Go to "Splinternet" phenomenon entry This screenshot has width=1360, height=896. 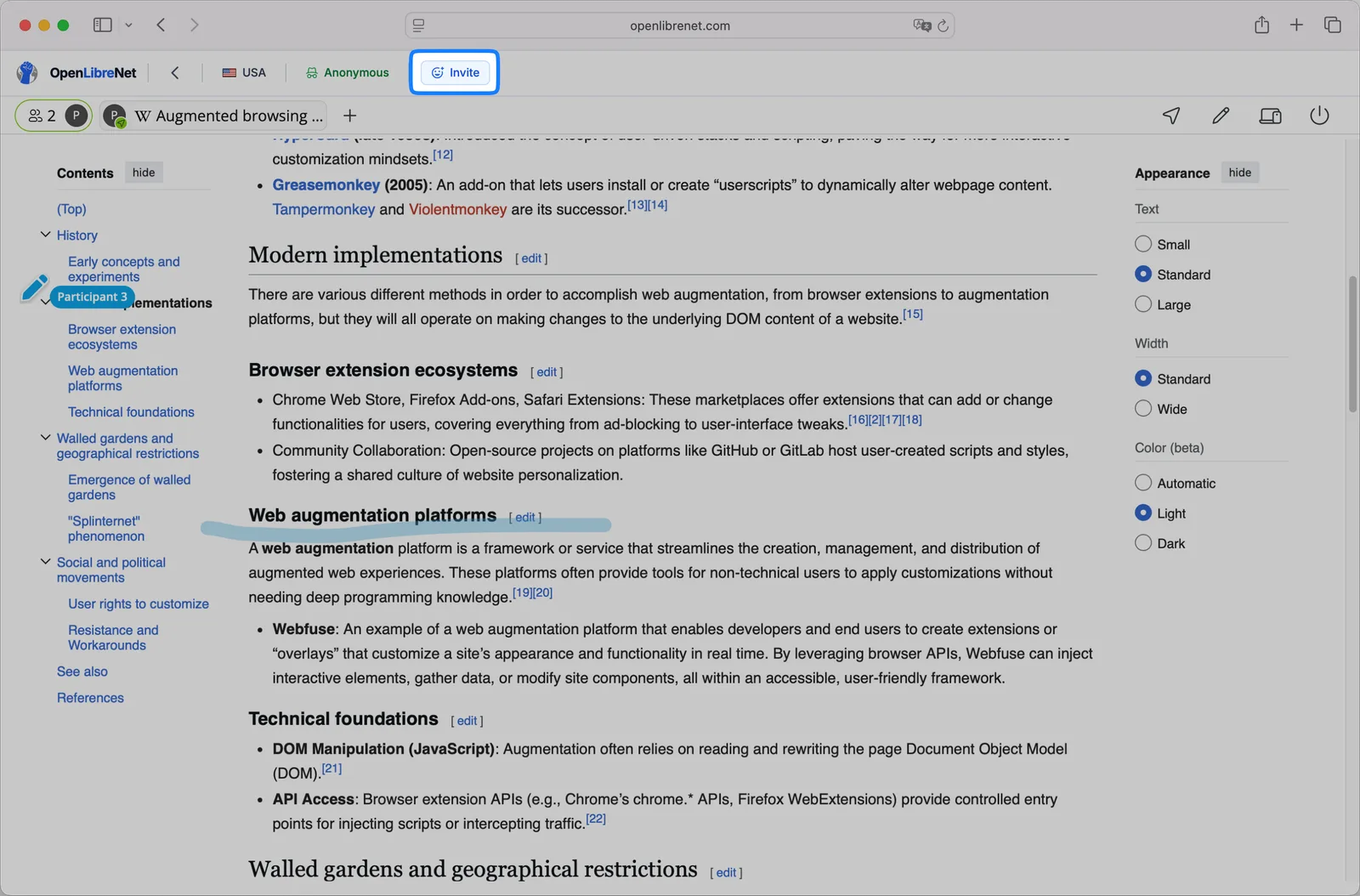pyautogui.click(x=106, y=529)
